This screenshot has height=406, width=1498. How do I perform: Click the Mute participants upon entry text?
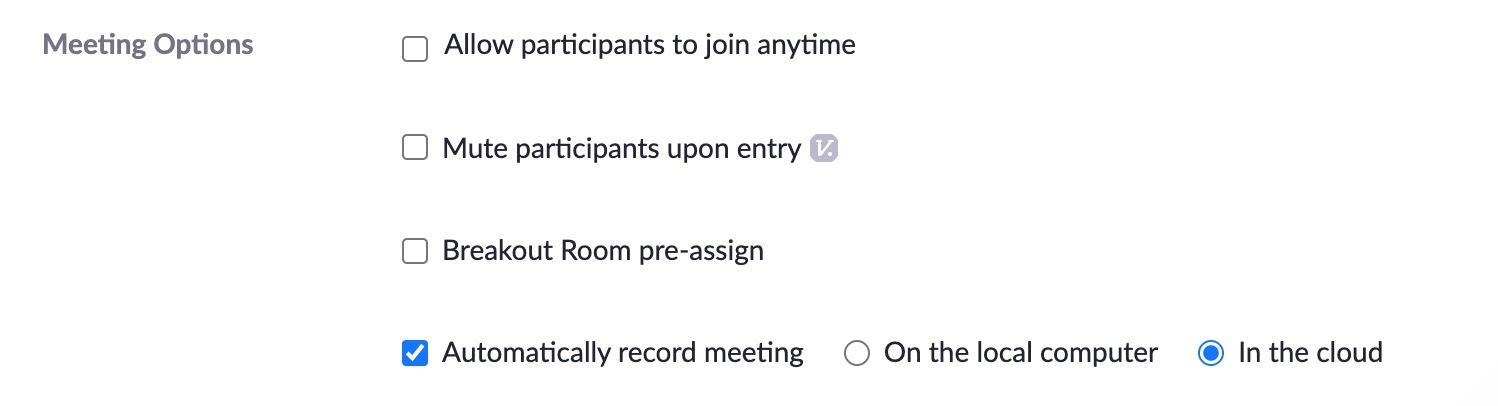pos(621,149)
